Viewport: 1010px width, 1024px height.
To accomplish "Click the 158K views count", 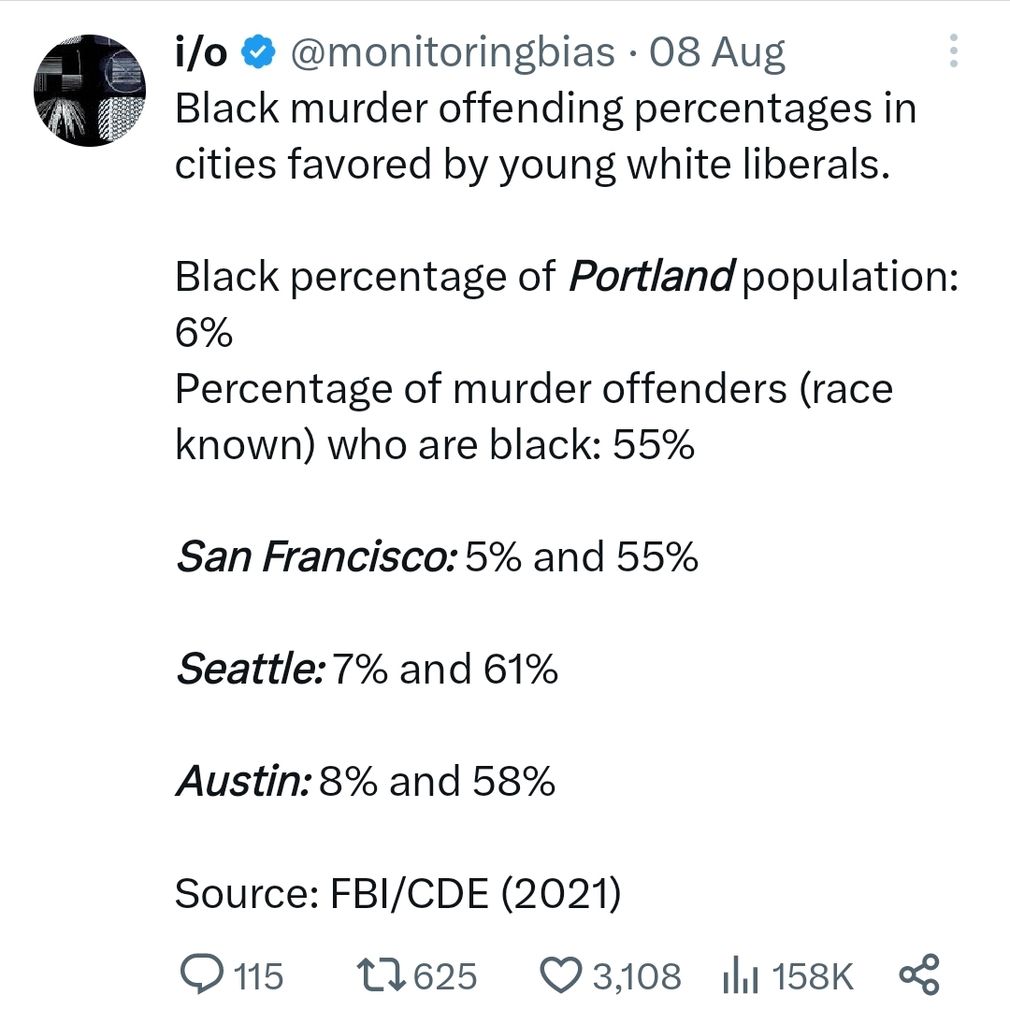I will click(814, 975).
